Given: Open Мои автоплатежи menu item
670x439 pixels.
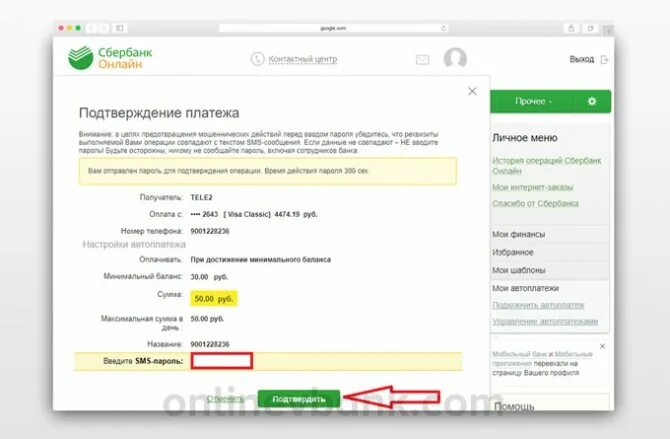Looking at the screenshot, I should click(x=526, y=288).
